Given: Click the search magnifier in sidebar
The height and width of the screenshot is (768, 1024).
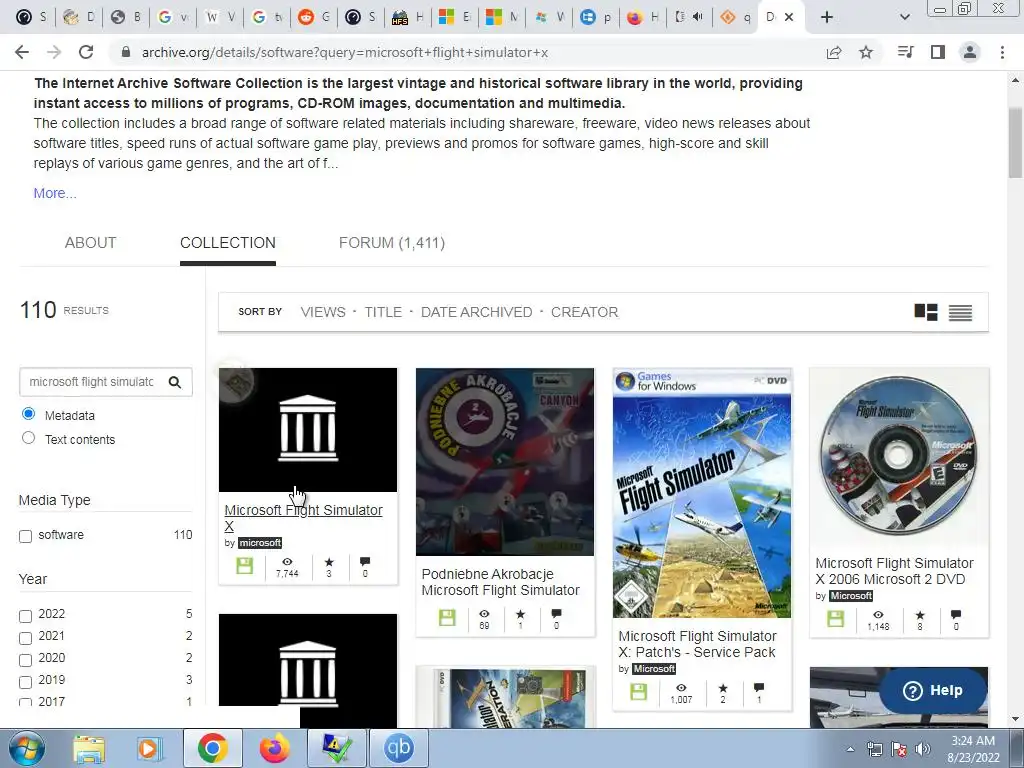Looking at the screenshot, I should pos(174,382).
